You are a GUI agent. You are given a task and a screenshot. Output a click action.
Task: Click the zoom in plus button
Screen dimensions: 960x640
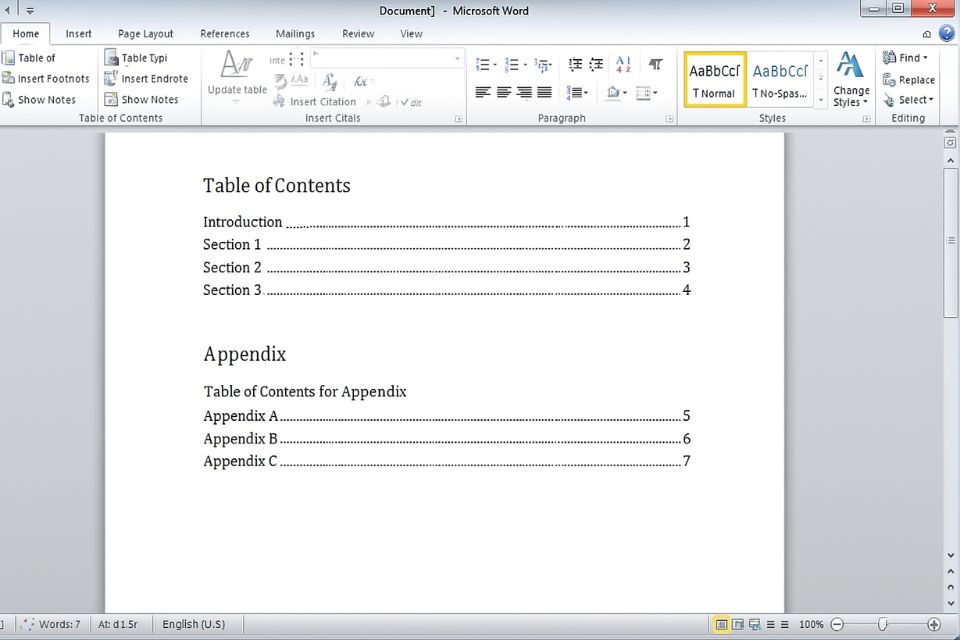pyautogui.click(x=934, y=624)
